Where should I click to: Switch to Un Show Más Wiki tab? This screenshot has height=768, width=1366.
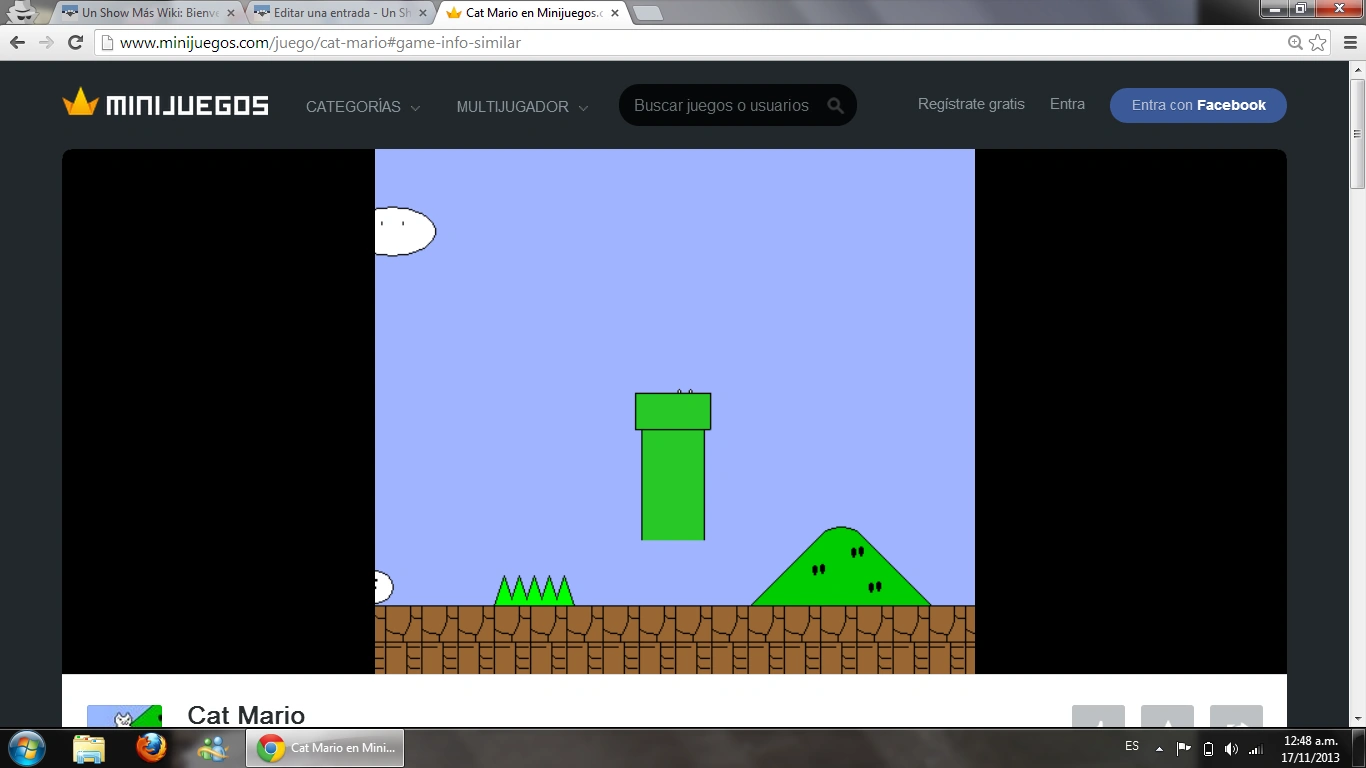tap(147, 13)
